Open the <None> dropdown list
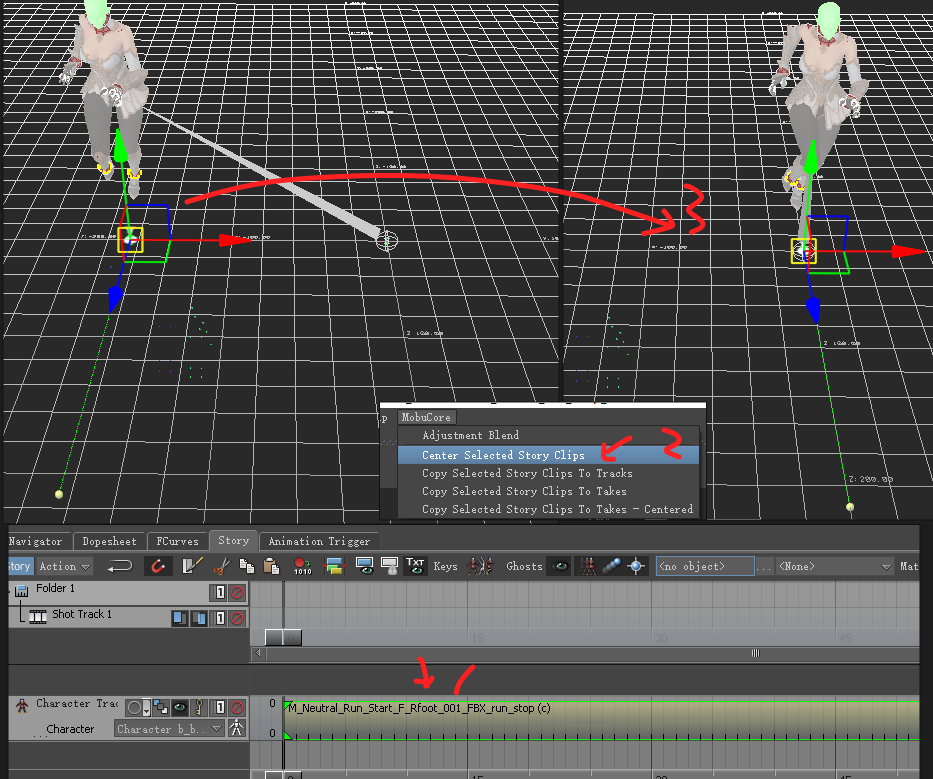933x779 pixels. click(x=834, y=567)
